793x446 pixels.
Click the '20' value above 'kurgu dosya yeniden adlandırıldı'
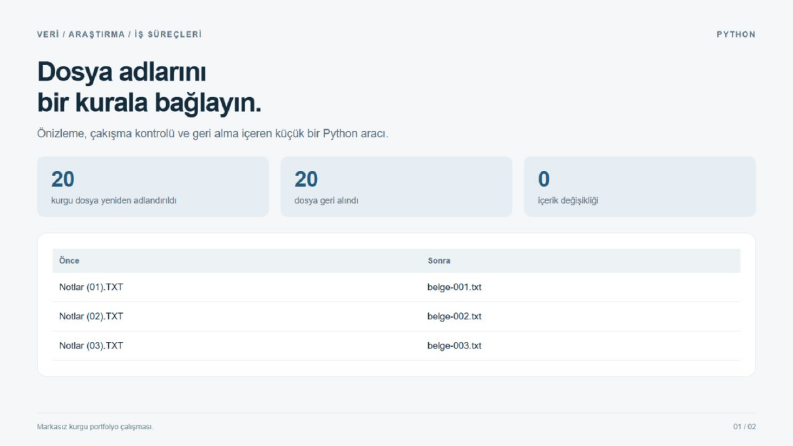tap(63, 179)
